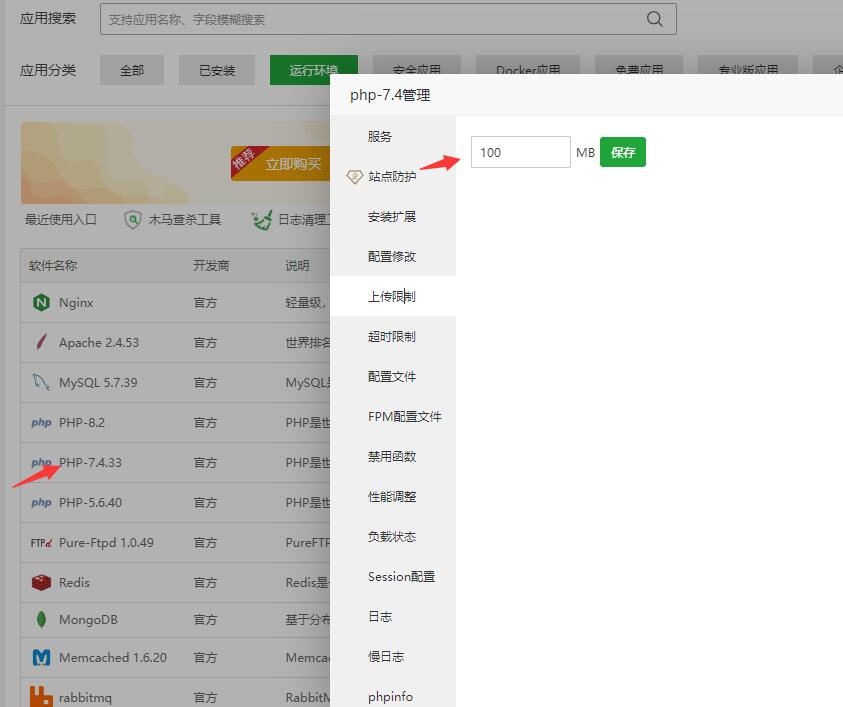Click the 开发商 column header
This screenshot has width=843, height=707.
pyautogui.click(x=211, y=266)
